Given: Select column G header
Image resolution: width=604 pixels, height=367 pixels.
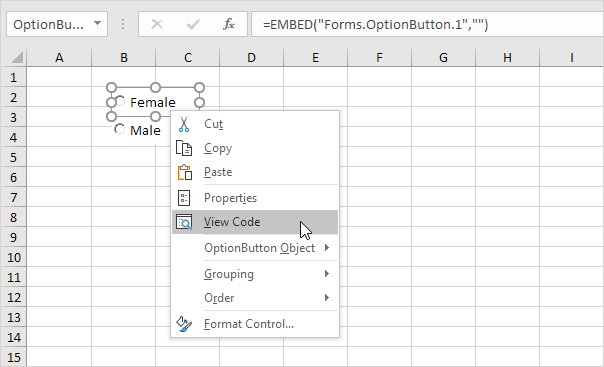Looking at the screenshot, I should pos(443,57).
